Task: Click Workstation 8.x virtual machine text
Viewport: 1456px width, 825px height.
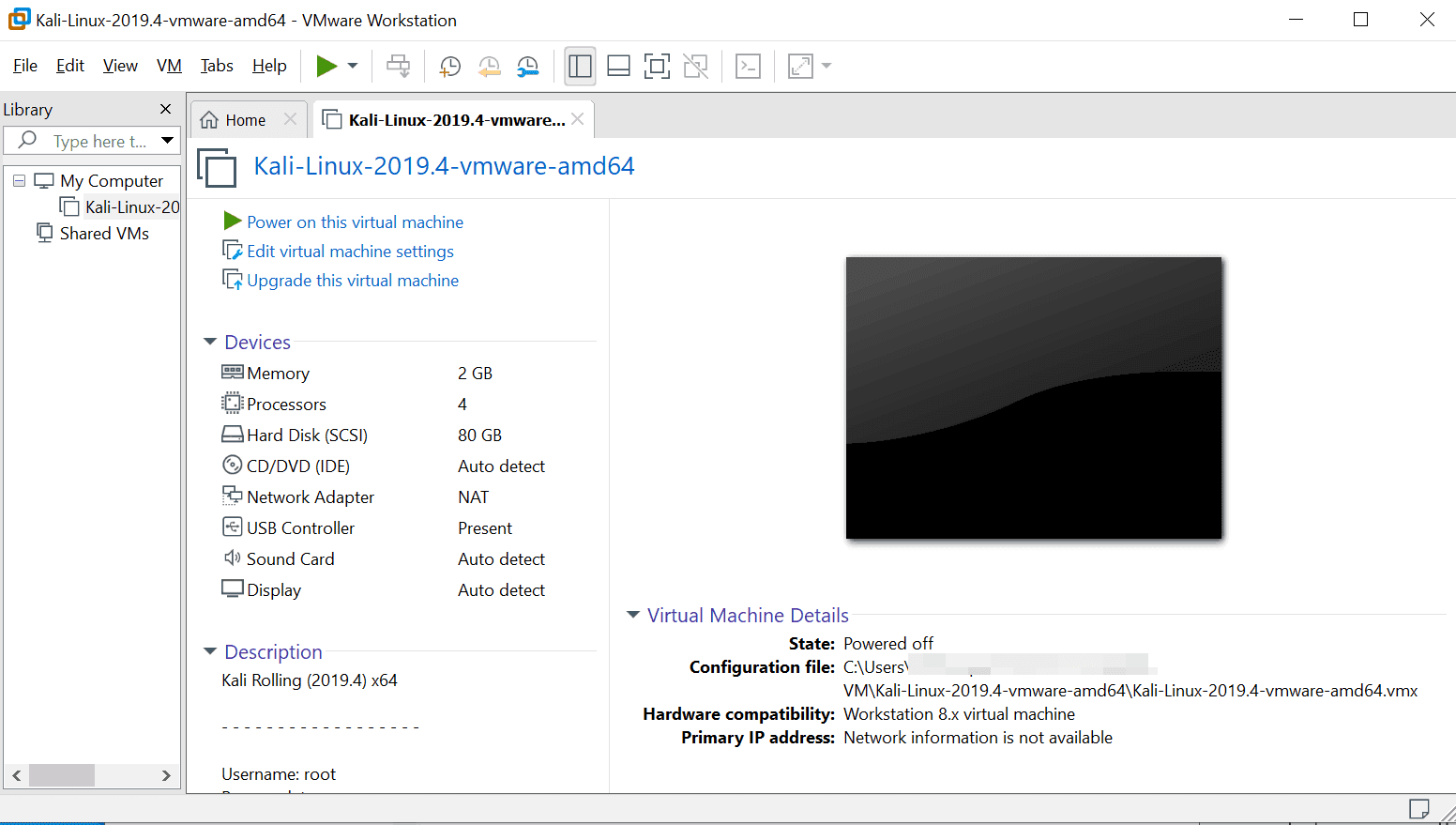Action: click(959, 714)
